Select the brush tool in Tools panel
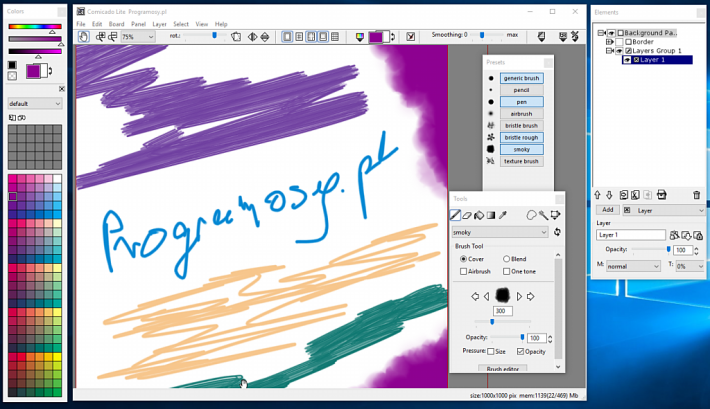Viewport: 710px width, 409px height. 455,215
